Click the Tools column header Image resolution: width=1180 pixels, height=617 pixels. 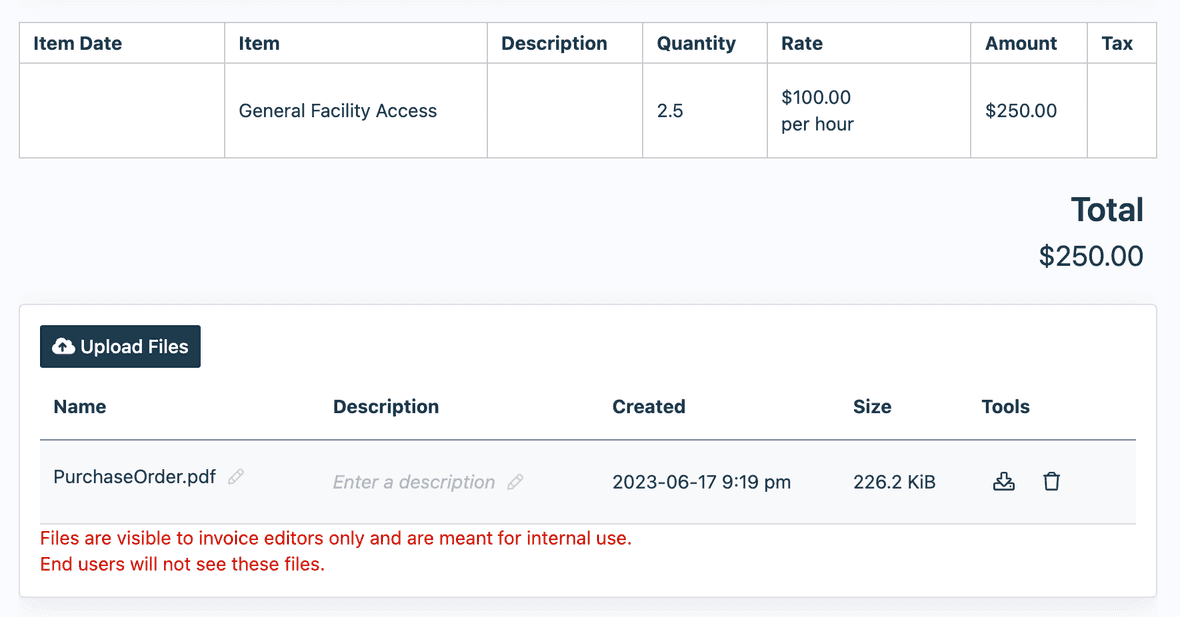1005,406
